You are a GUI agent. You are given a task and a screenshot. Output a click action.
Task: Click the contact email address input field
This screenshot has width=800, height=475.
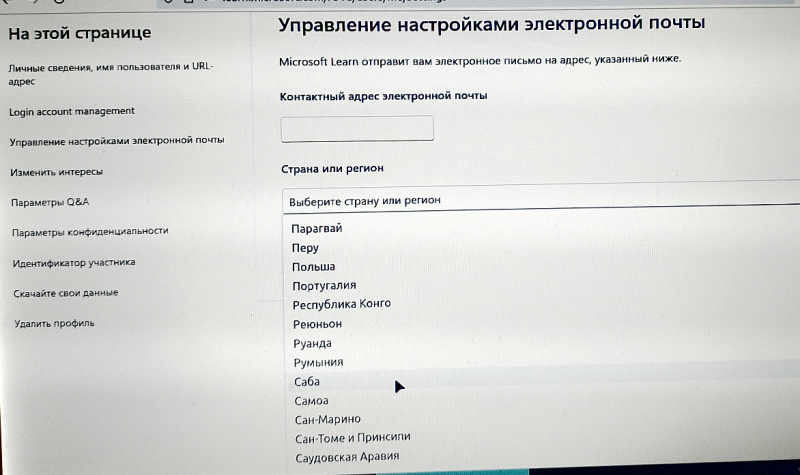click(357, 128)
